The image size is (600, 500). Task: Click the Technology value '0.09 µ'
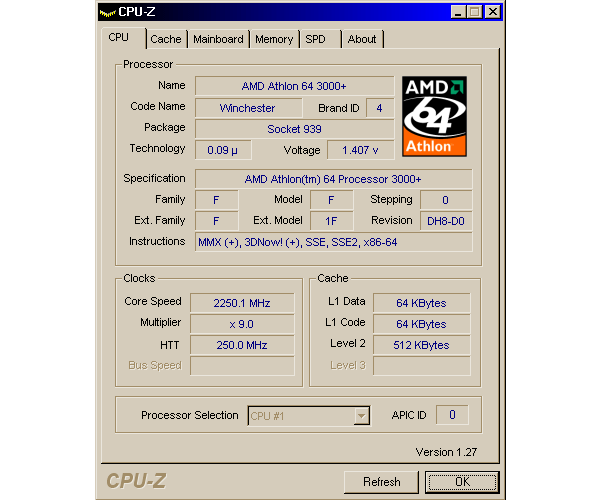223,150
